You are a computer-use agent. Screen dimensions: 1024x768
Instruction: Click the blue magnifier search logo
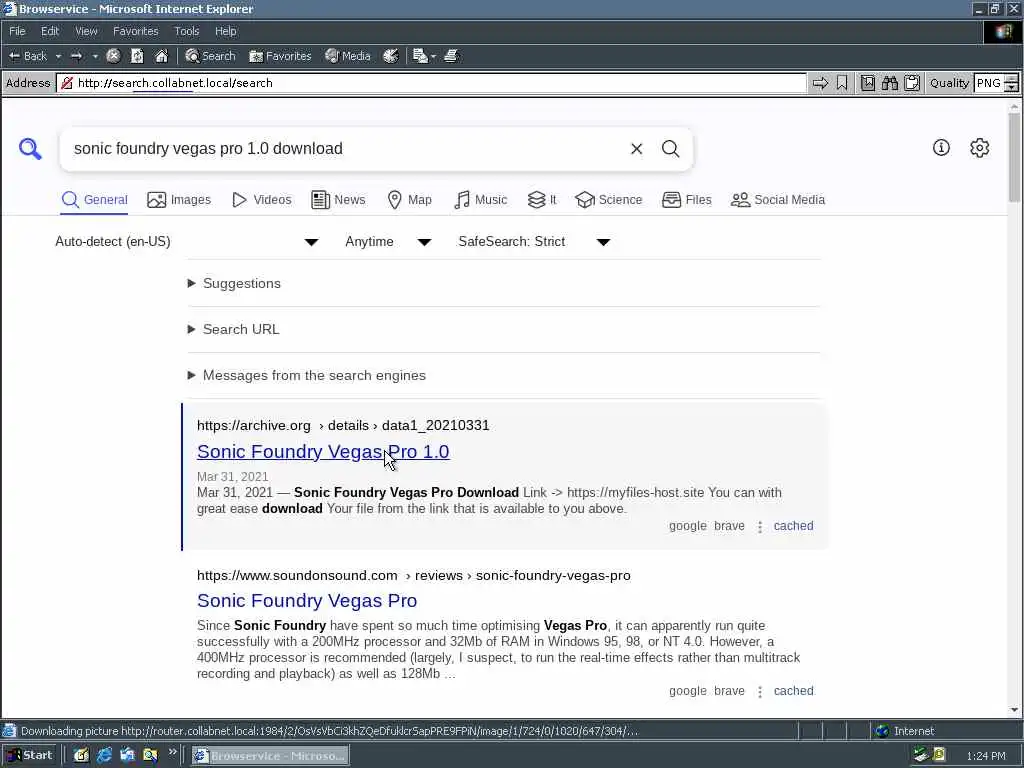(30, 149)
